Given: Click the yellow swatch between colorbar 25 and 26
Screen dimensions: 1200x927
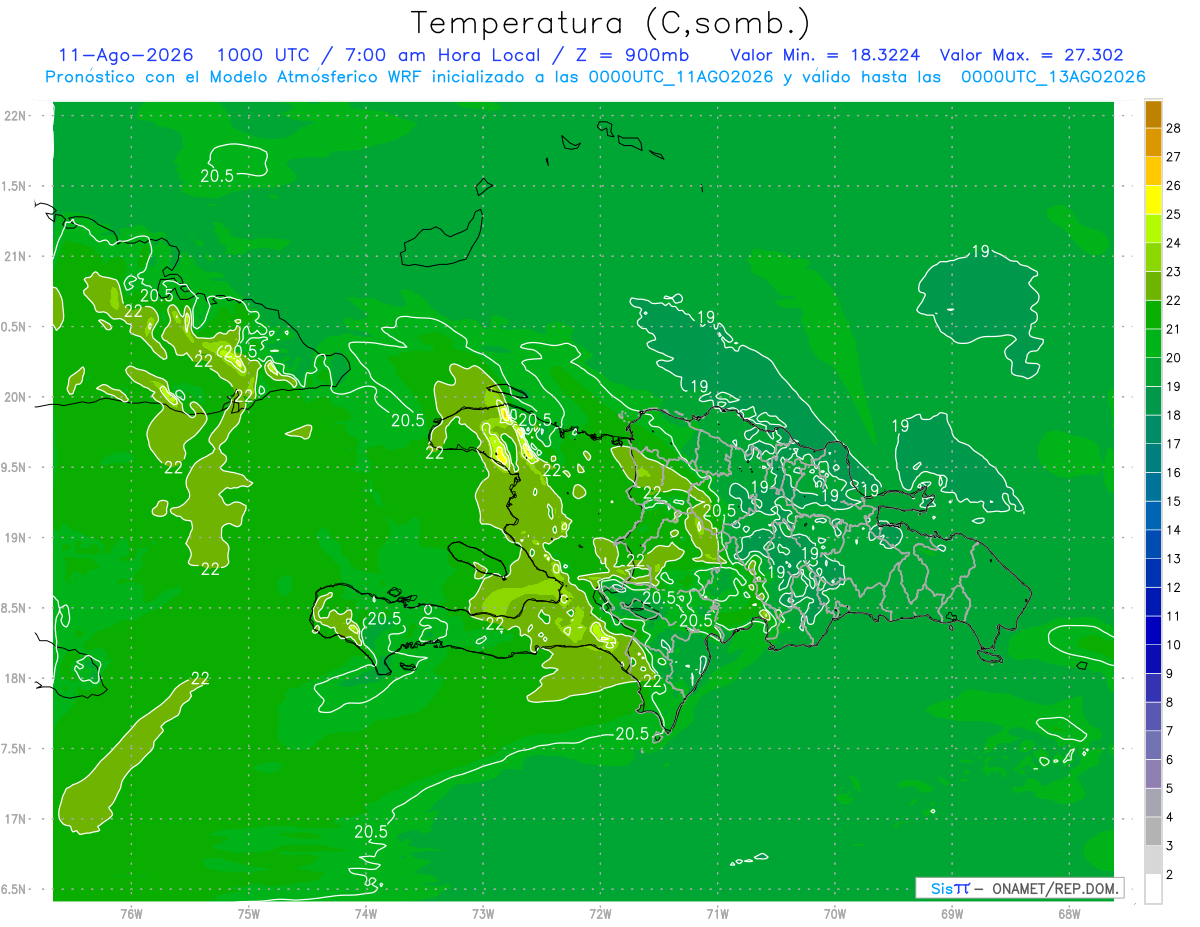Looking at the screenshot, I should 1153,200.
